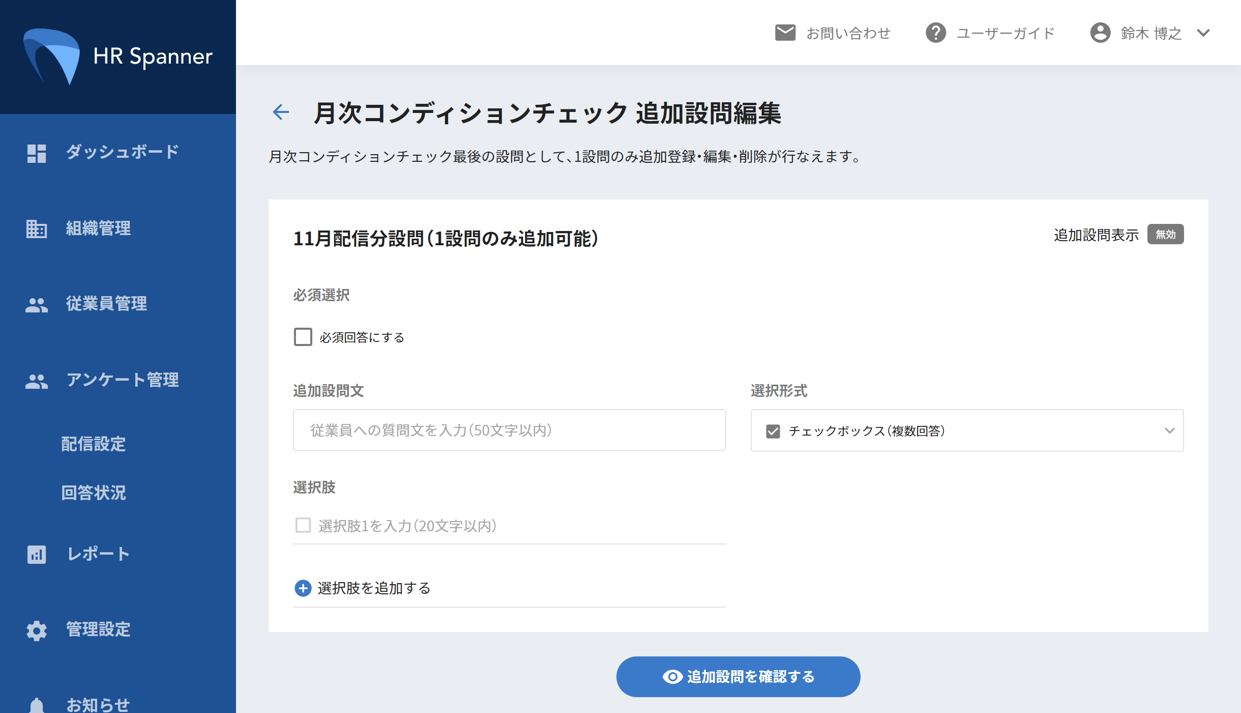Click the user avatar icon for 鈴木 博之
This screenshot has height=713, width=1241.
point(1100,33)
